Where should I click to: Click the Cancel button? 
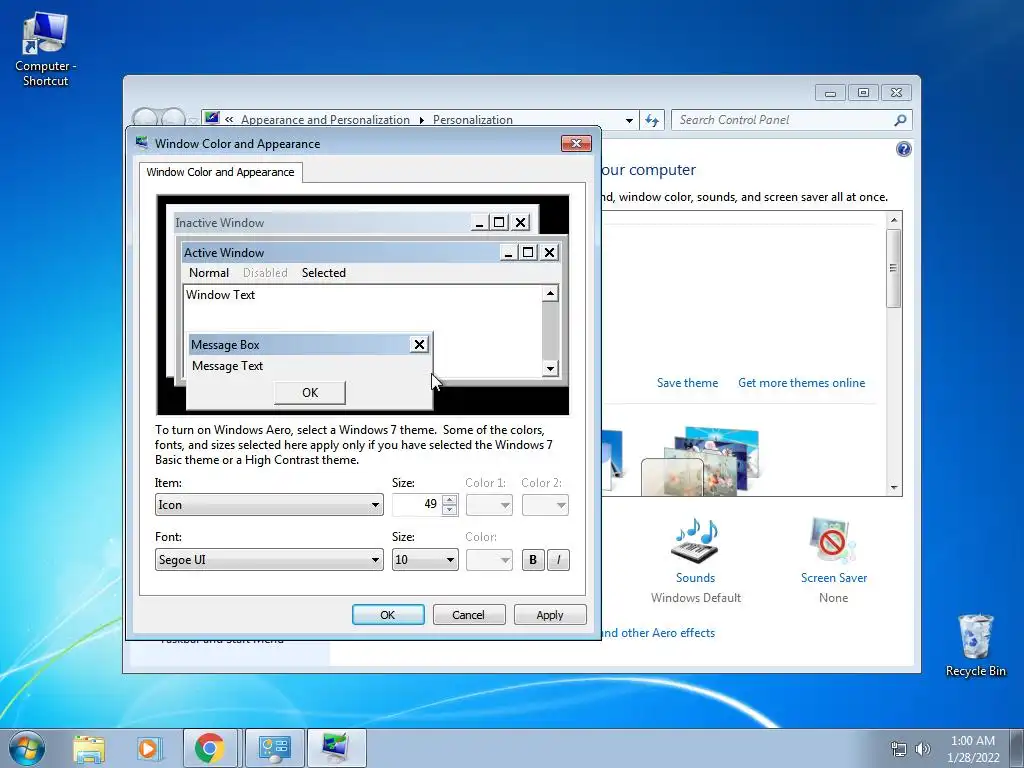click(469, 615)
